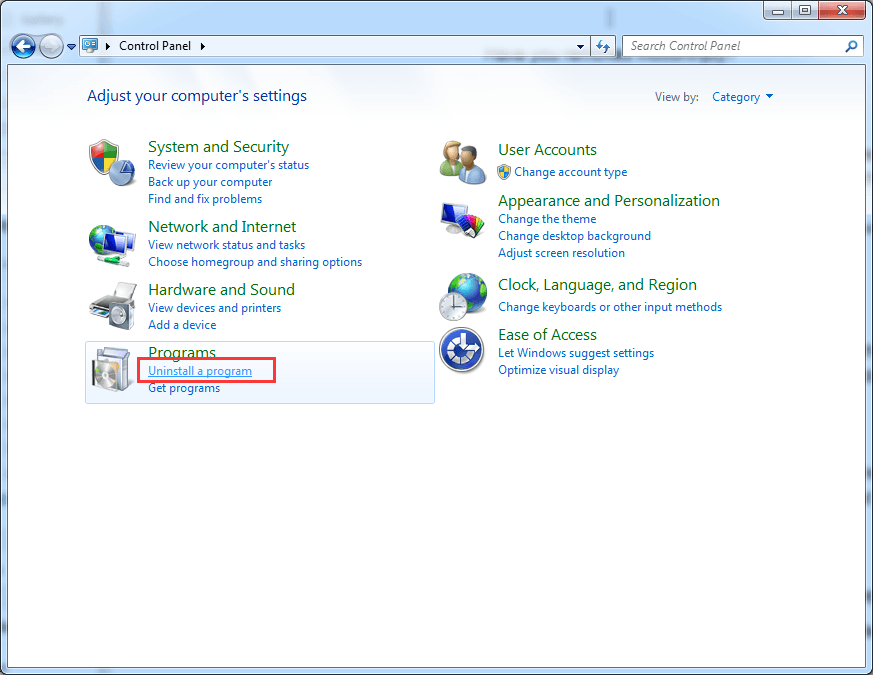
Task: Open View devices and printers
Action: click(214, 308)
